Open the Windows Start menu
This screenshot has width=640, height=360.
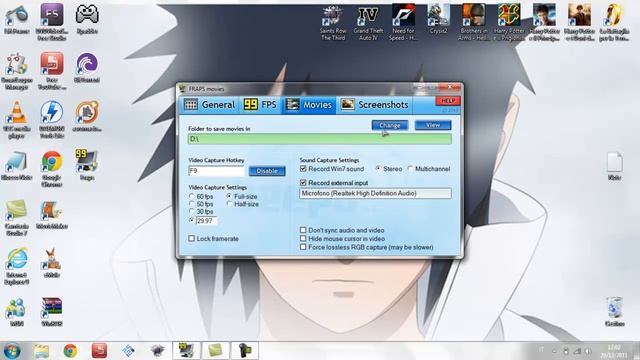pos(12,351)
